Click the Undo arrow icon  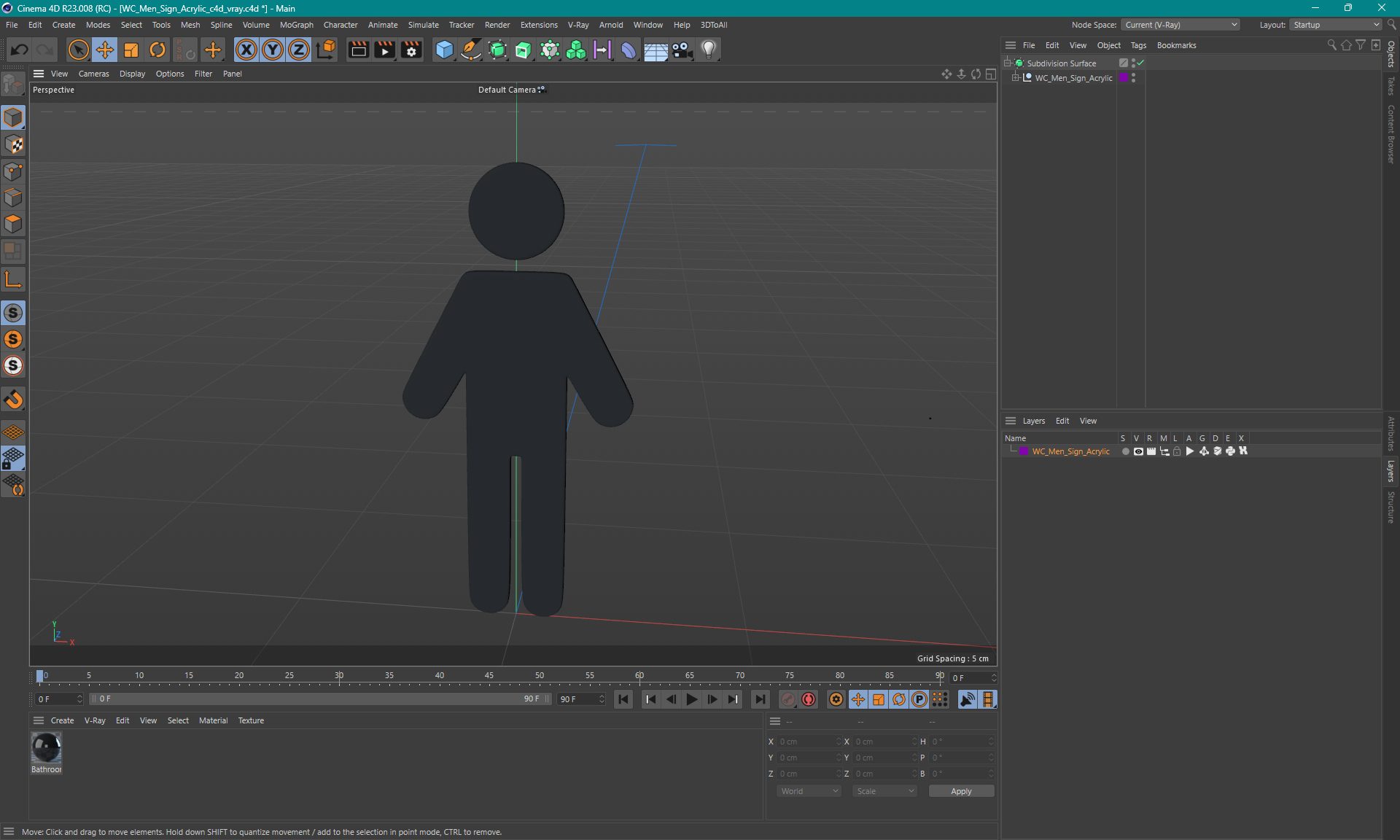(x=20, y=50)
